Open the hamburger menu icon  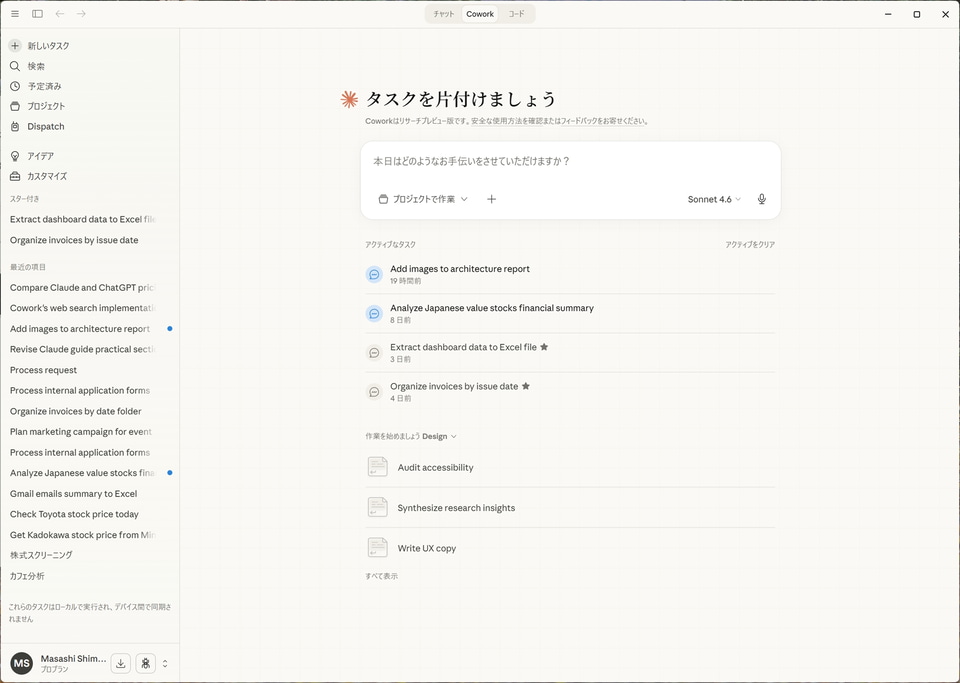(x=15, y=13)
